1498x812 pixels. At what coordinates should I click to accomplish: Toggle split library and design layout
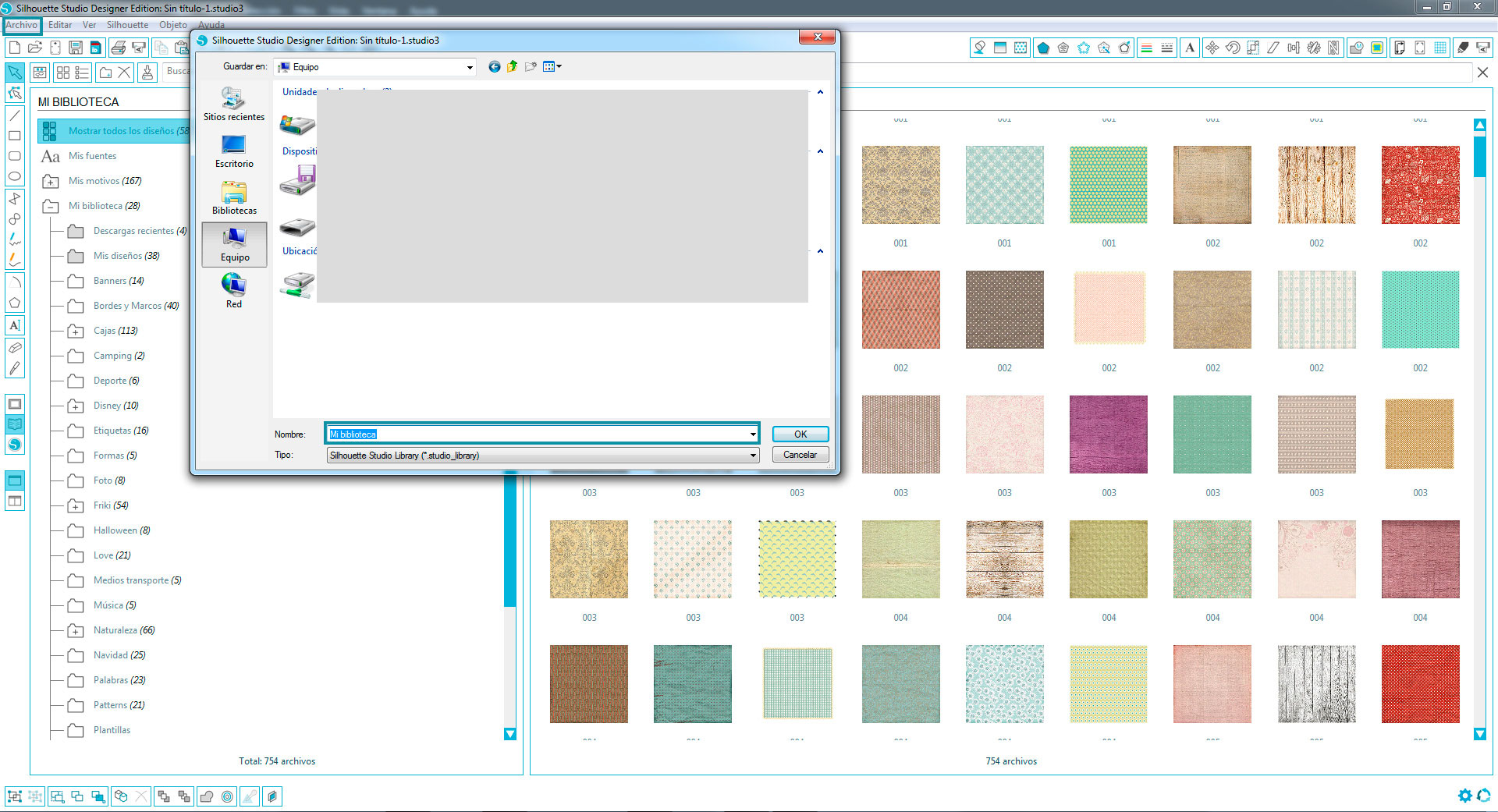(x=15, y=501)
